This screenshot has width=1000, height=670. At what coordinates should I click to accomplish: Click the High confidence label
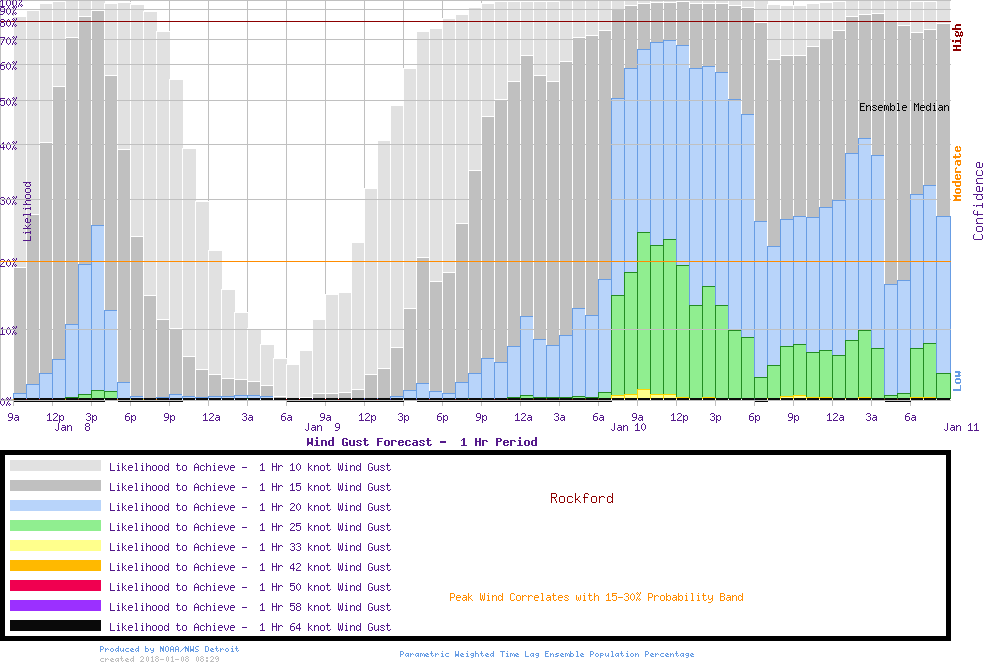(x=957, y=38)
